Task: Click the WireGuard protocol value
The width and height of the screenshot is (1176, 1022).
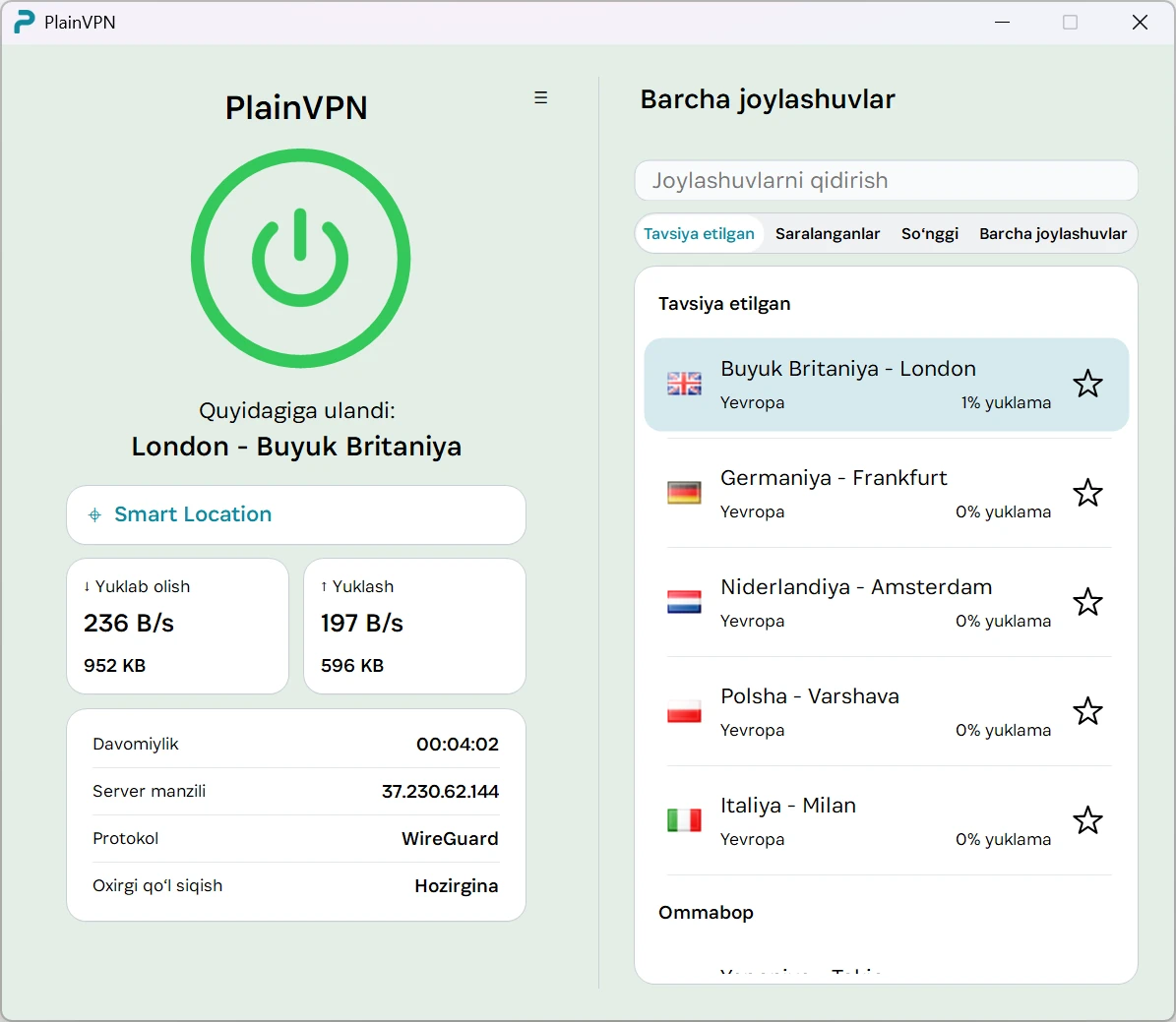Action: (x=450, y=839)
